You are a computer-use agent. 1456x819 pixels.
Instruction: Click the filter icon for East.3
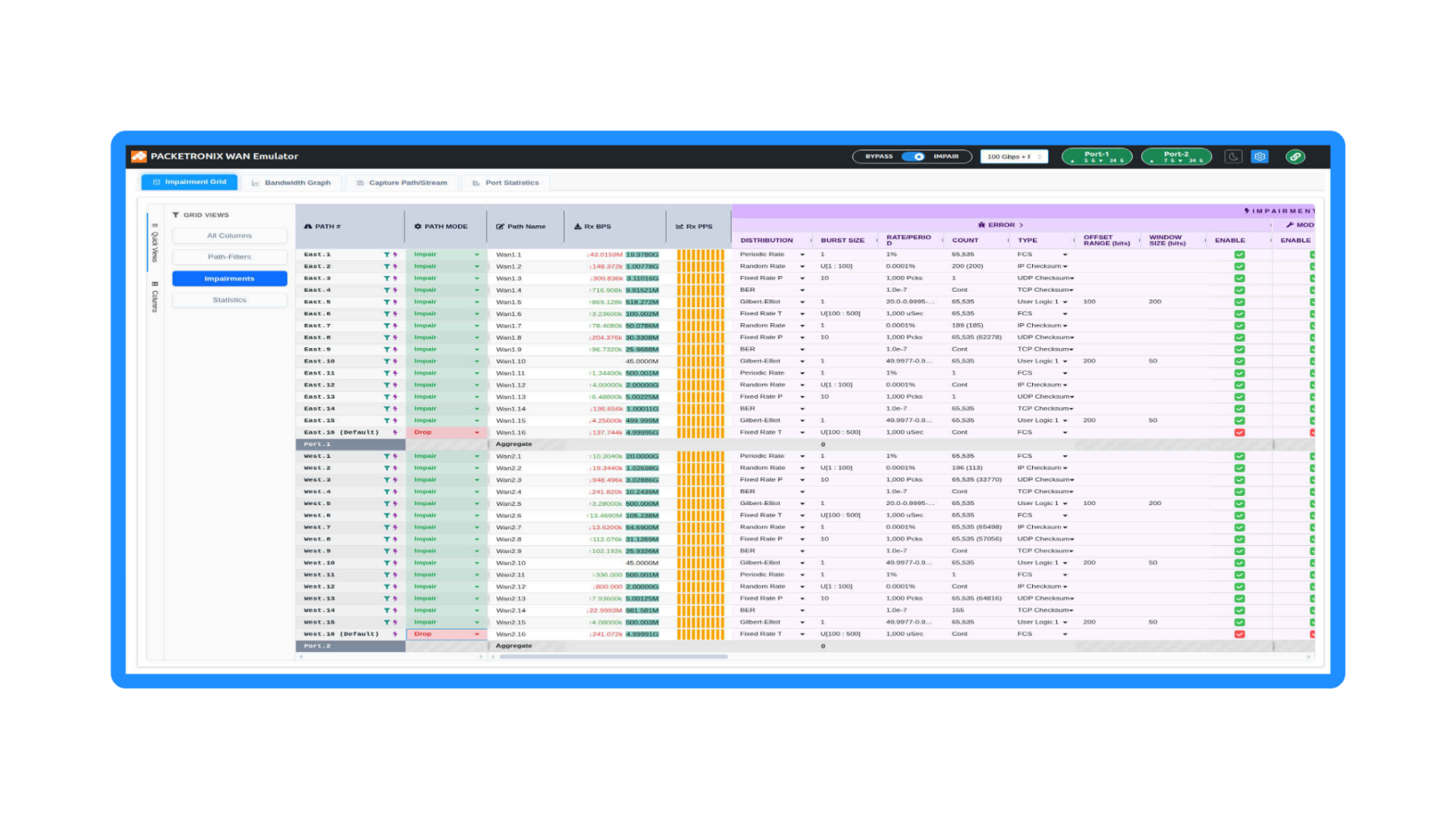[x=387, y=278]
